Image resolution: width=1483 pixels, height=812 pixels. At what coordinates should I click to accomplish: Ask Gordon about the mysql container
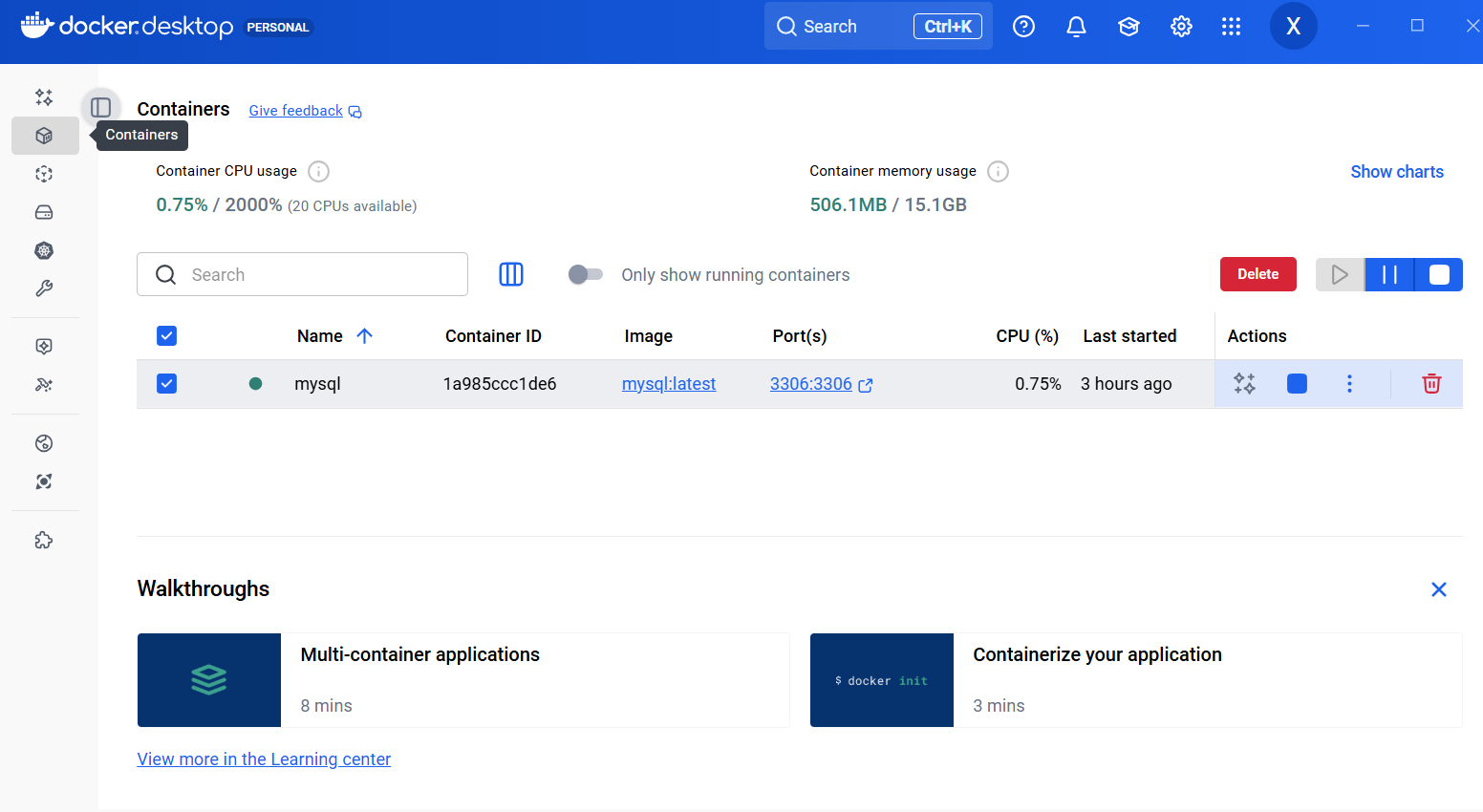click(x=1244, y=383)
